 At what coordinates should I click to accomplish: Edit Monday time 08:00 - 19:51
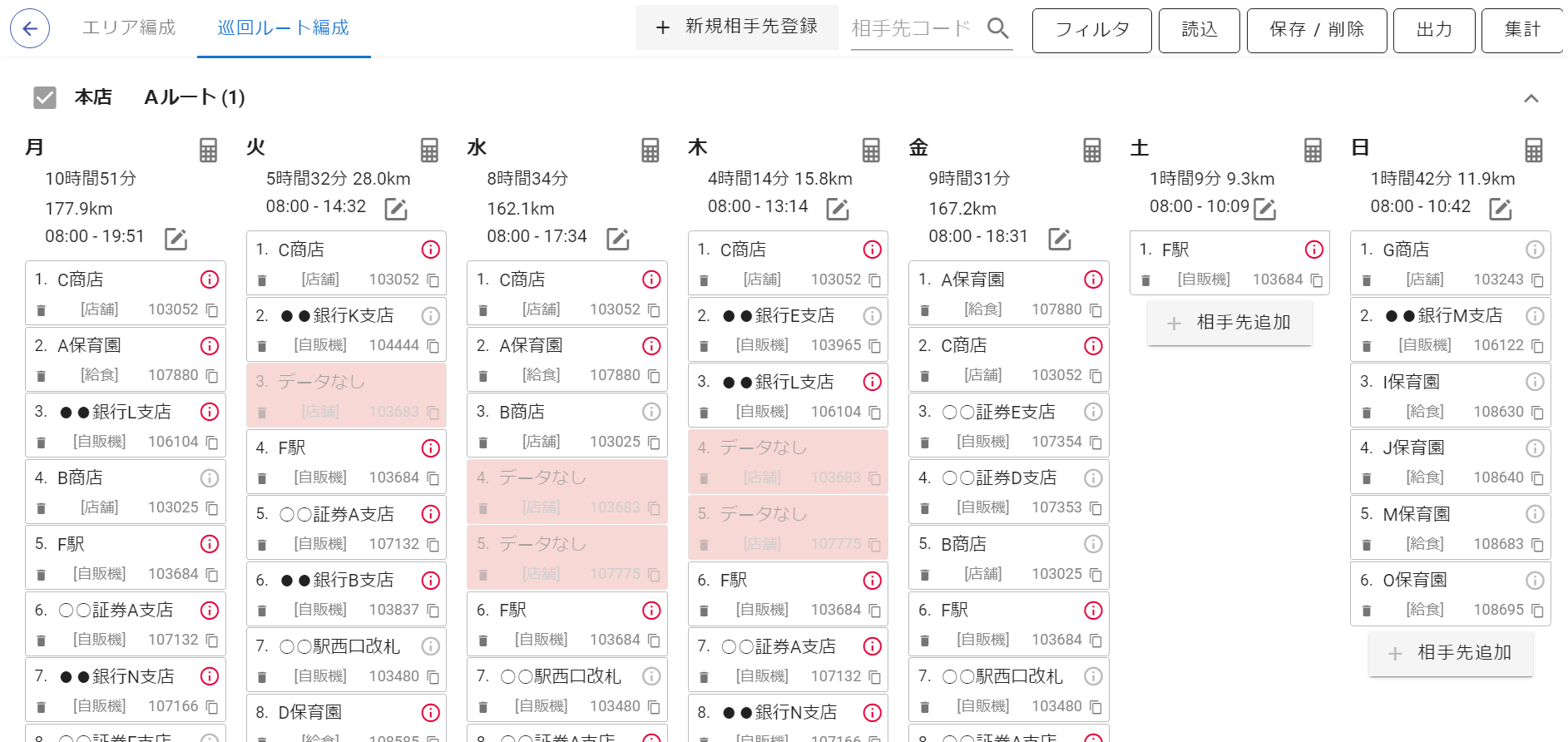tap(176, 240)
